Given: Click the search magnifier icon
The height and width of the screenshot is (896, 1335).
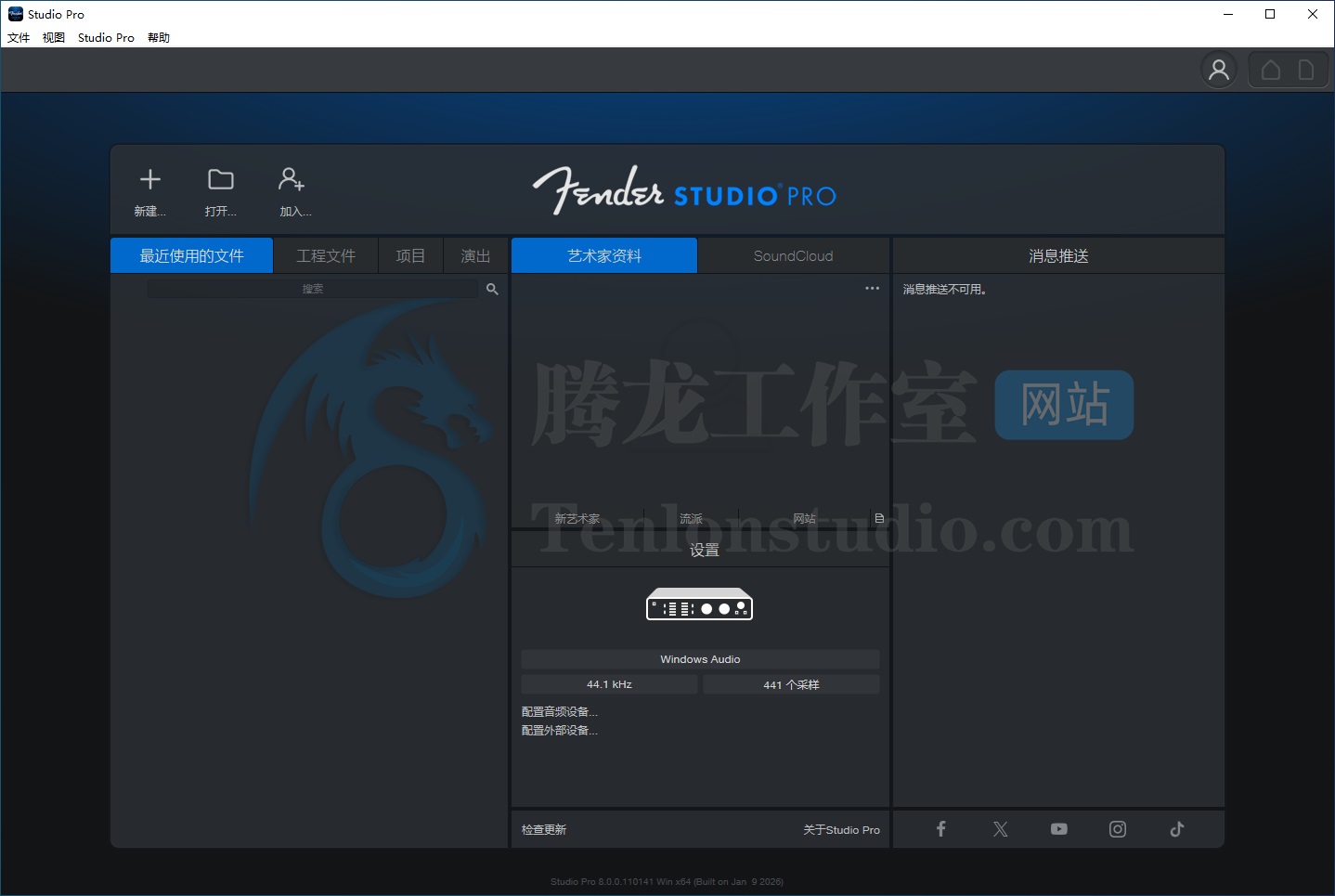Looking at the screenshot, I should pyautogui.click(x=492, y=290).
